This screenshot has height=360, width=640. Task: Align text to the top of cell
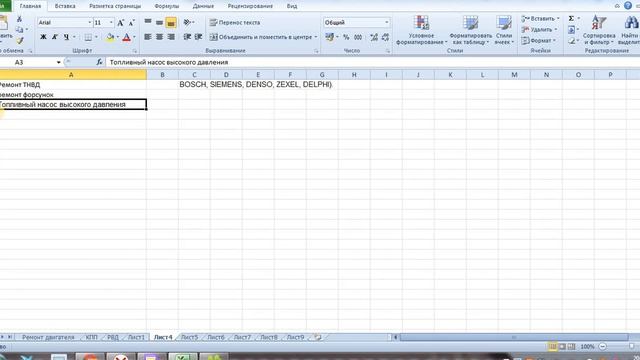[148, 22]
